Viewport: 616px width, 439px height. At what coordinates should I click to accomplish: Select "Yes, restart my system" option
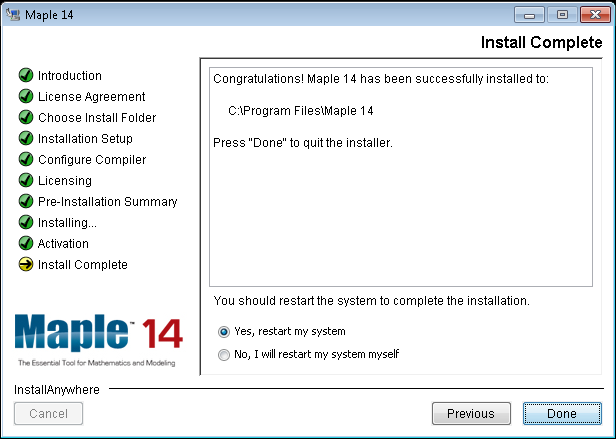(x=224, y=331)
